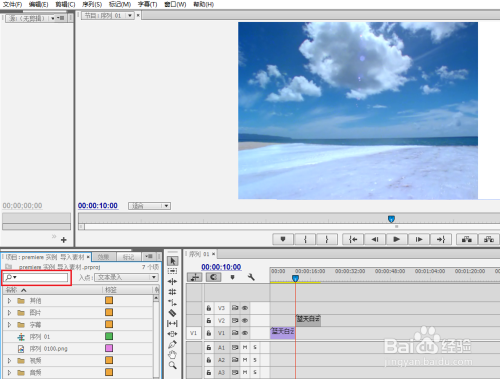Viewport: 500px width, 379px height.
Task: Expand the 视频 folder
Action: [x=9, y=360]
